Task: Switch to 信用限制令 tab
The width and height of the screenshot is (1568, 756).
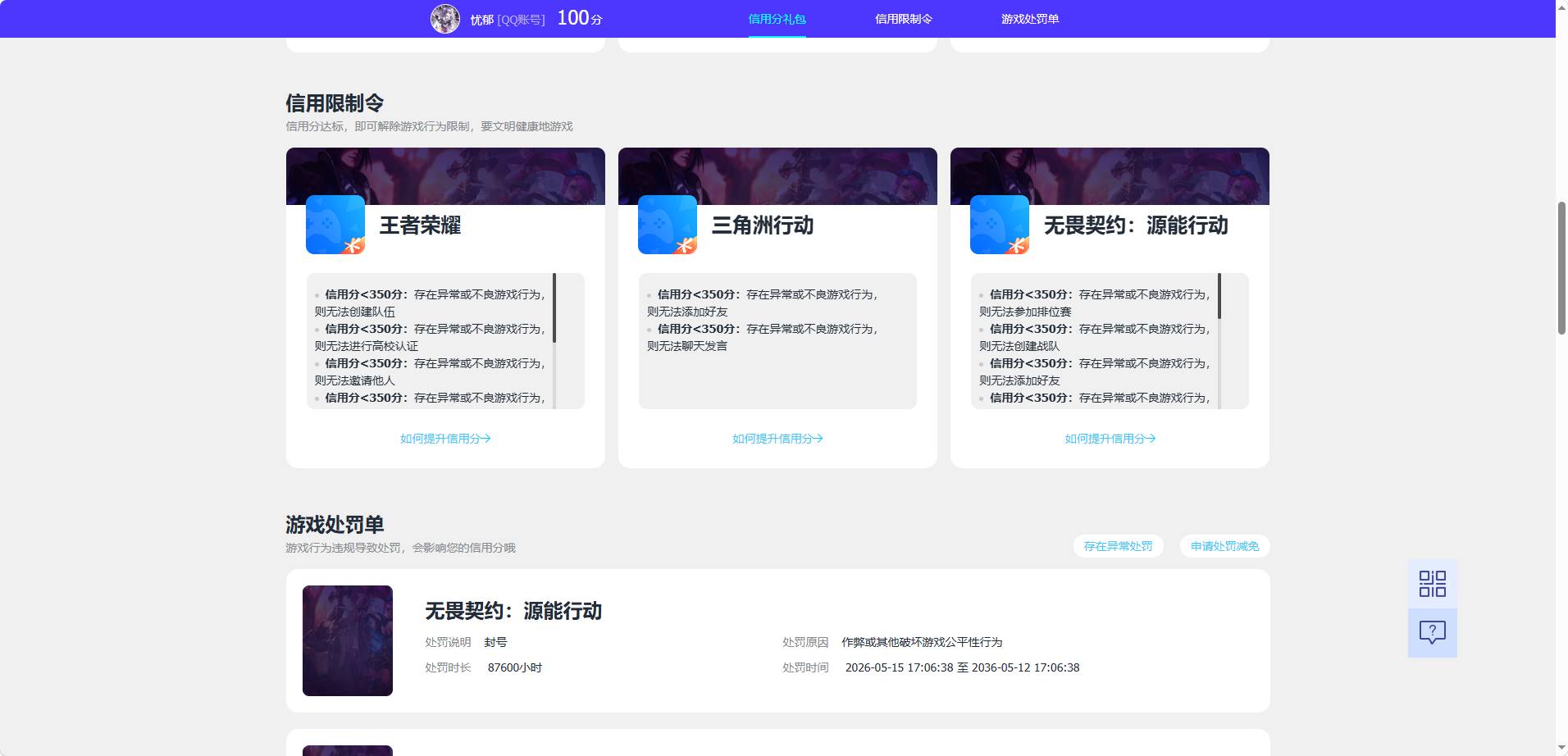Action: tap(903, 19)
